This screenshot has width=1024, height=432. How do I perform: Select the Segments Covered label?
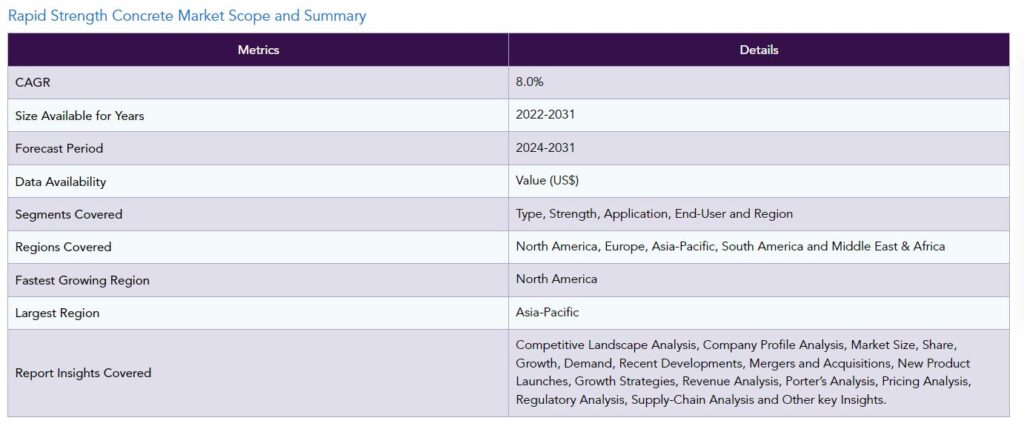pos(69,215)
